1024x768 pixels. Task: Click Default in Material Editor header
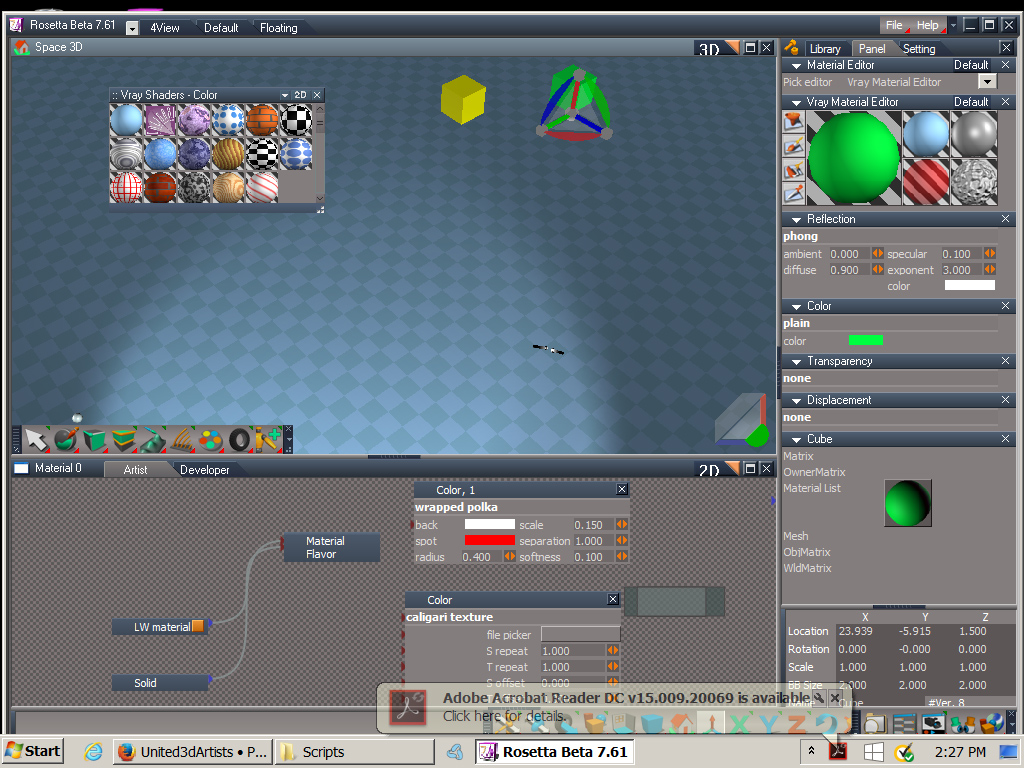[x=971, y=65]
